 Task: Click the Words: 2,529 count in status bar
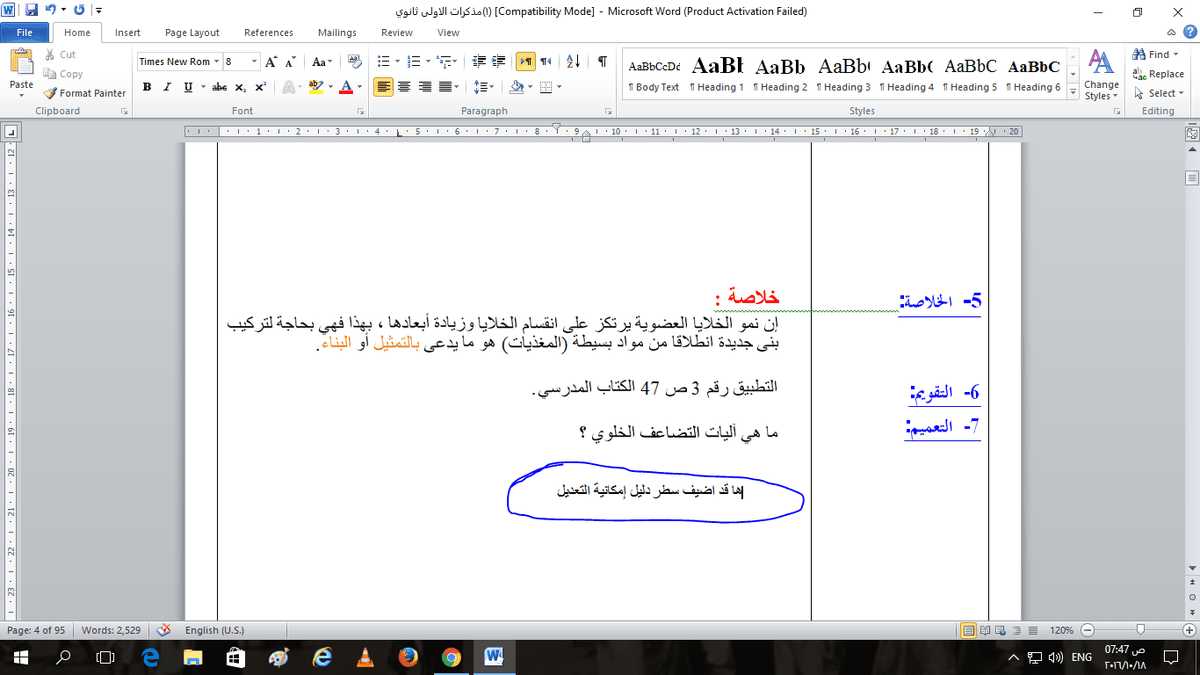112,631
